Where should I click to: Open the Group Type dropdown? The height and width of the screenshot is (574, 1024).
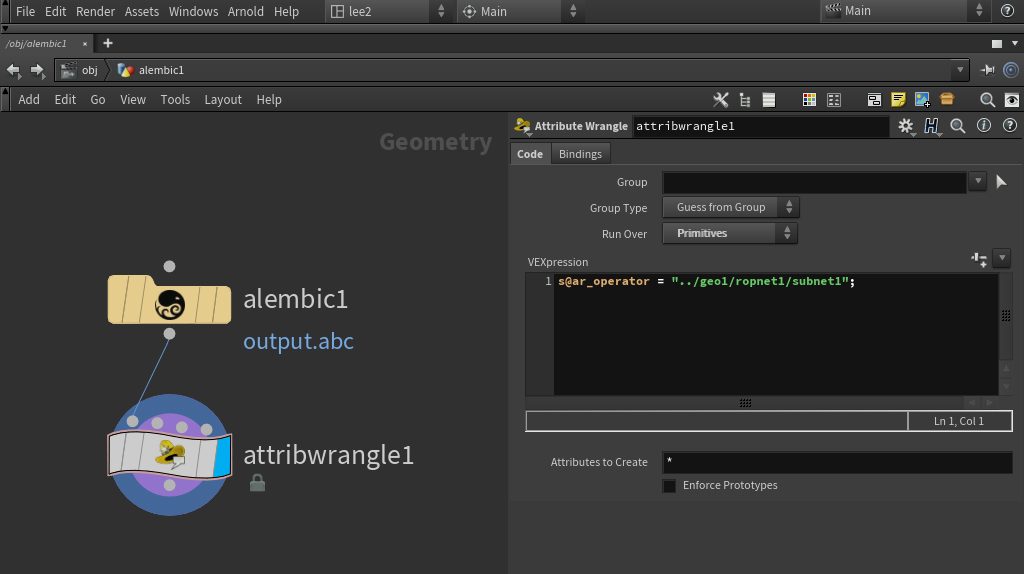(x=730, y=208)
